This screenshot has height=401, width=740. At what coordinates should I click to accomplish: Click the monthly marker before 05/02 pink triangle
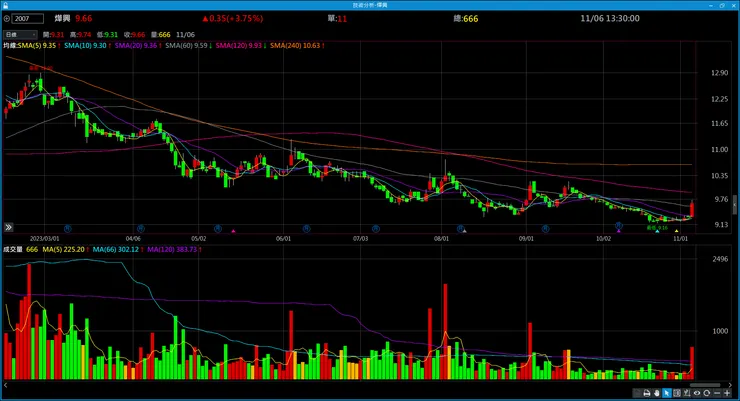pyautogui.click(x=218, y=228)
